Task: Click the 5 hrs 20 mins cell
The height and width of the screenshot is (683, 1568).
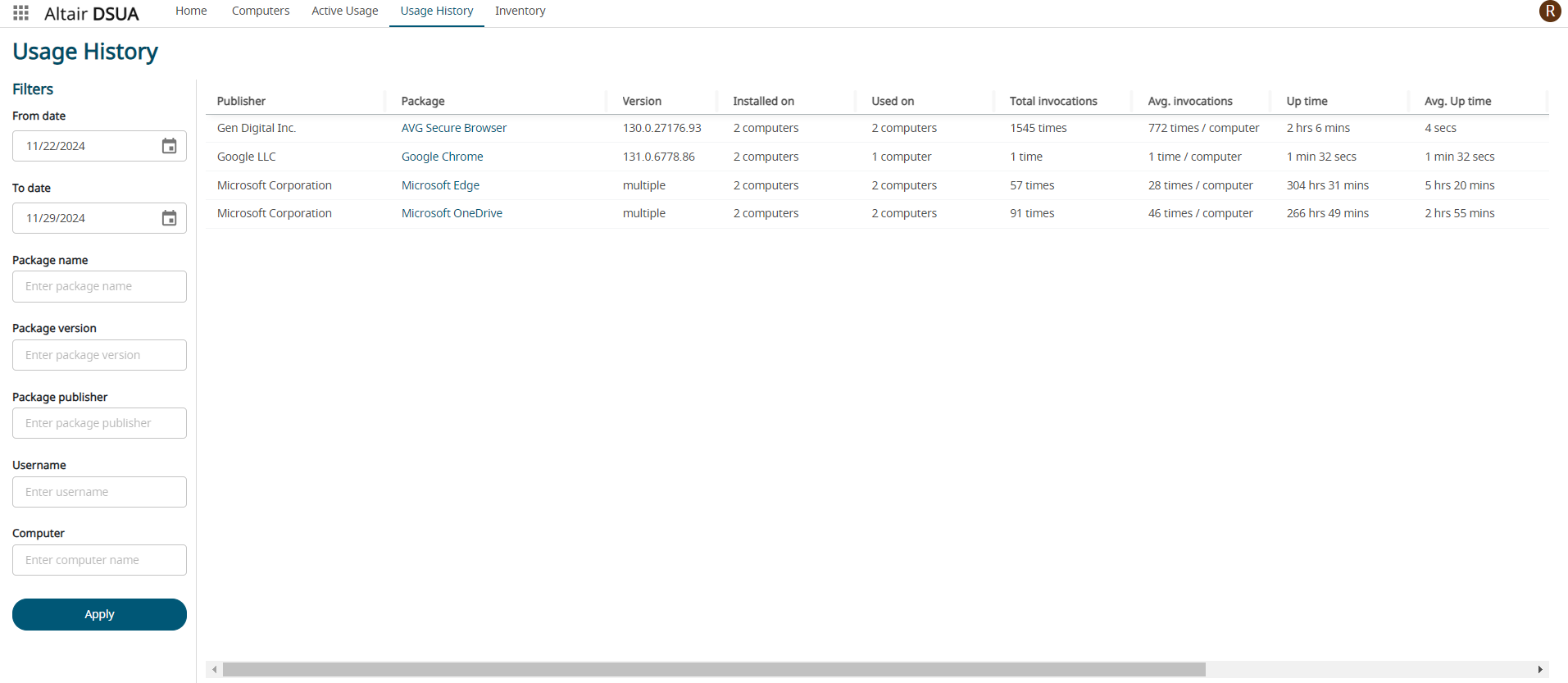Action: [1460, 186]
